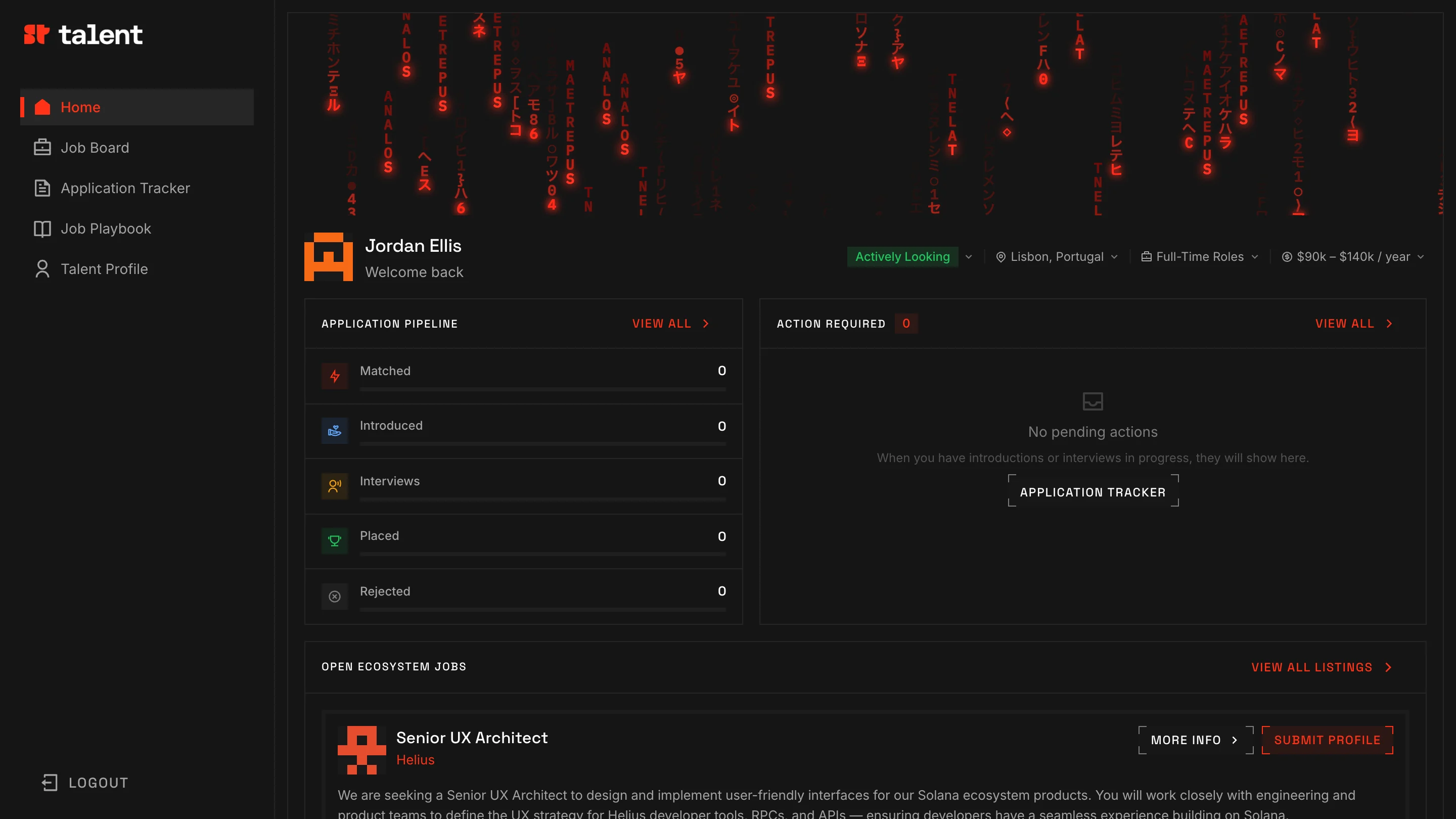This screenshot has height=819, width=1456.
Task: Click the Application Tracker document icon
Action: (x=42, y=188)
